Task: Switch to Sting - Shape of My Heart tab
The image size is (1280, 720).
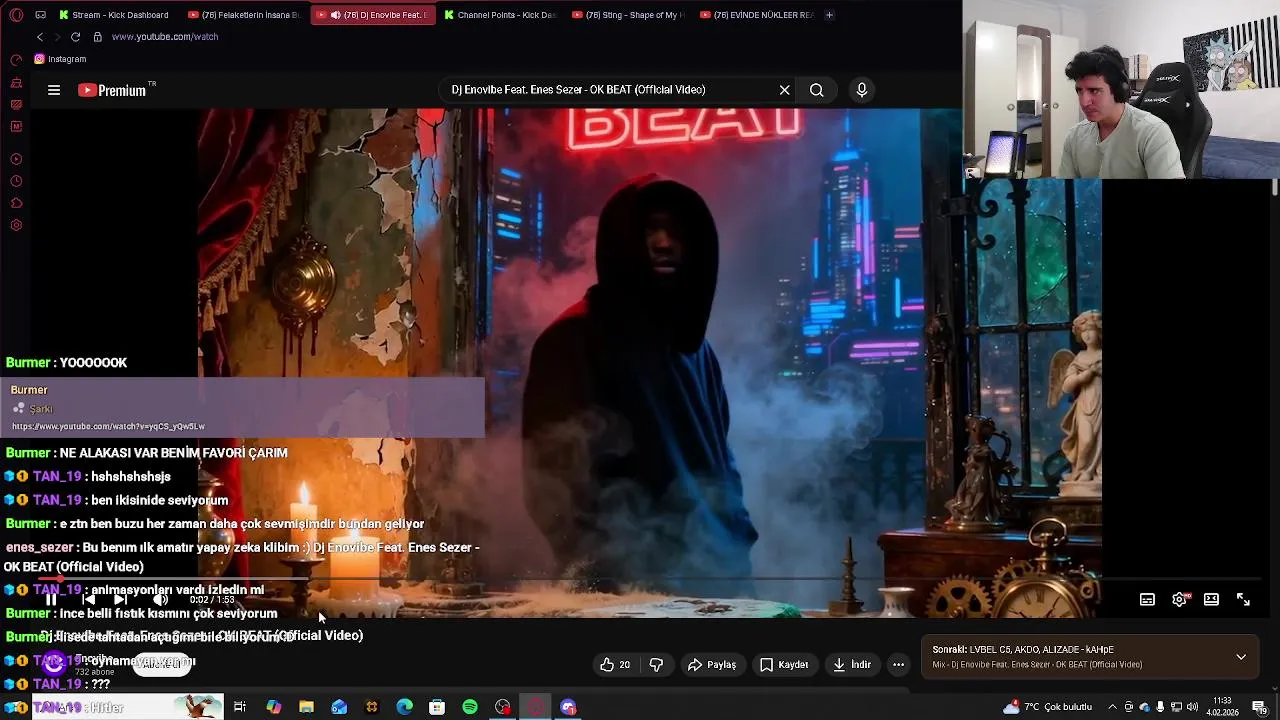Action: 630,15
